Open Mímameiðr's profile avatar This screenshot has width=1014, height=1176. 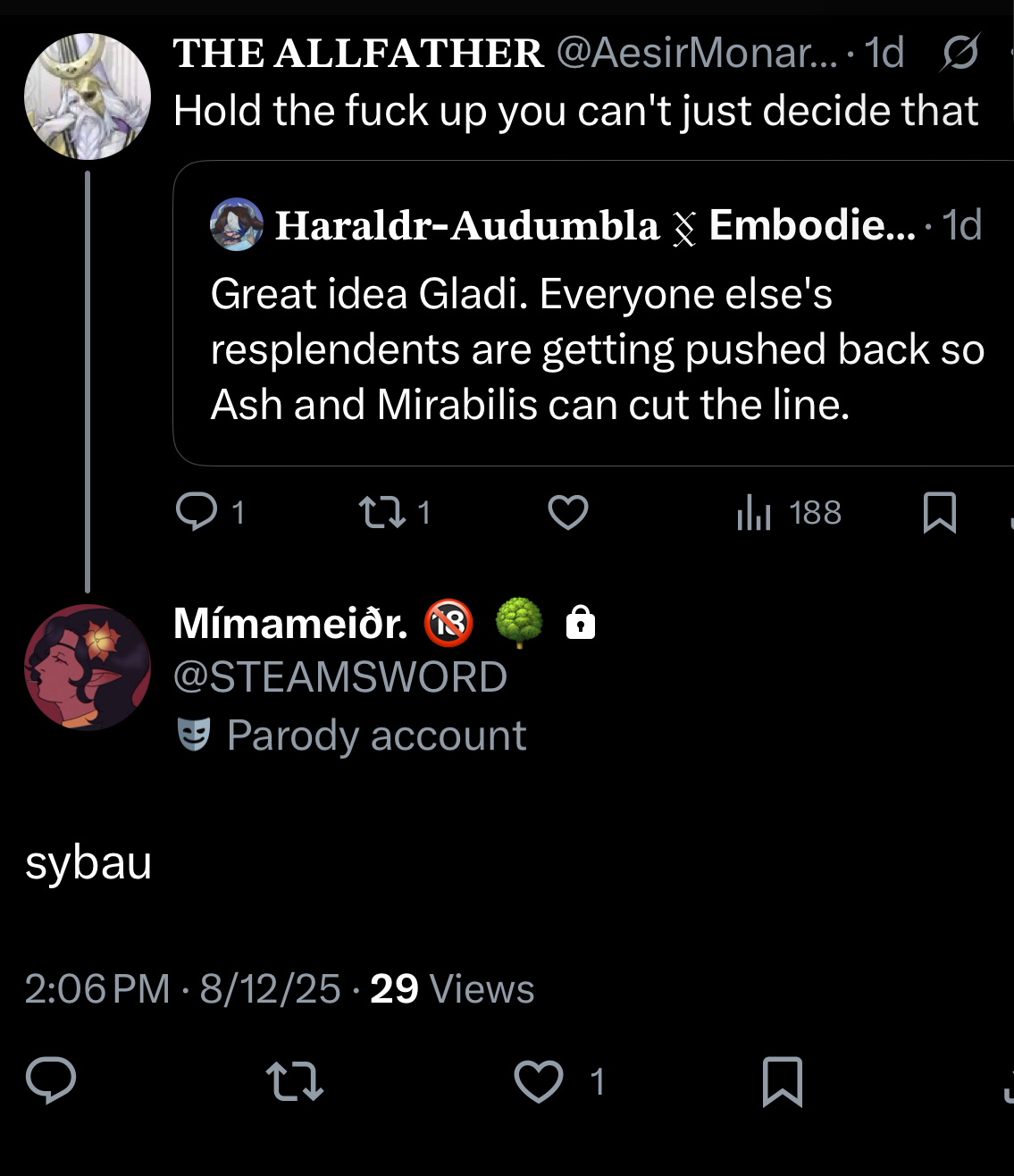[x=88, y=668]
